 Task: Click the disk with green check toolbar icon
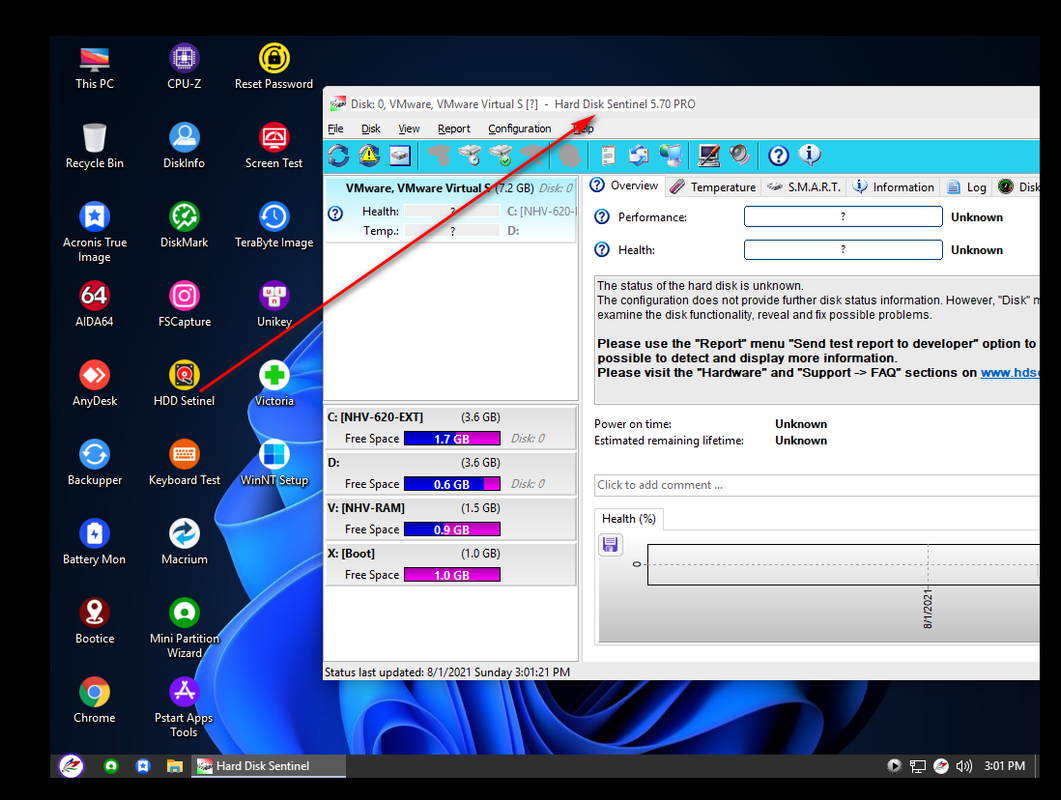tap(501, 156)
